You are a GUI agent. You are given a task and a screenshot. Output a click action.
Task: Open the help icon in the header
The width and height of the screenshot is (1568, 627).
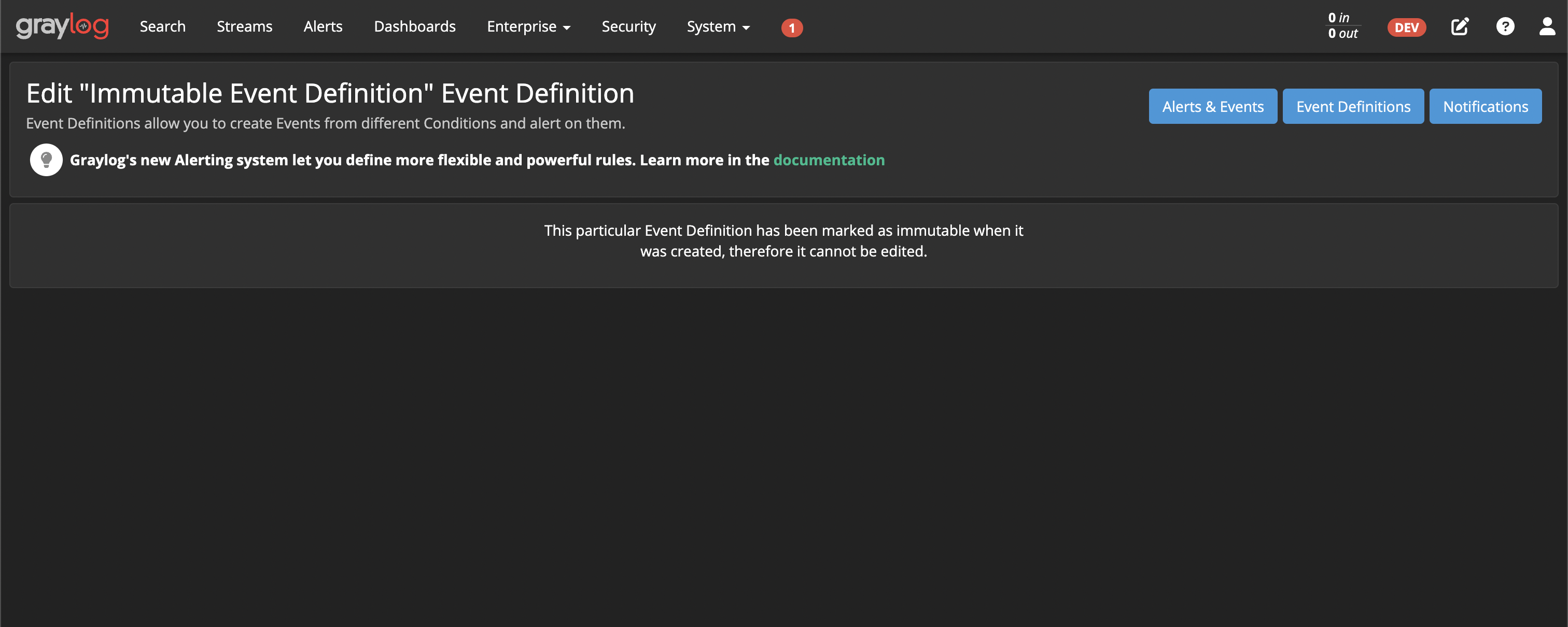[1505, 26]
